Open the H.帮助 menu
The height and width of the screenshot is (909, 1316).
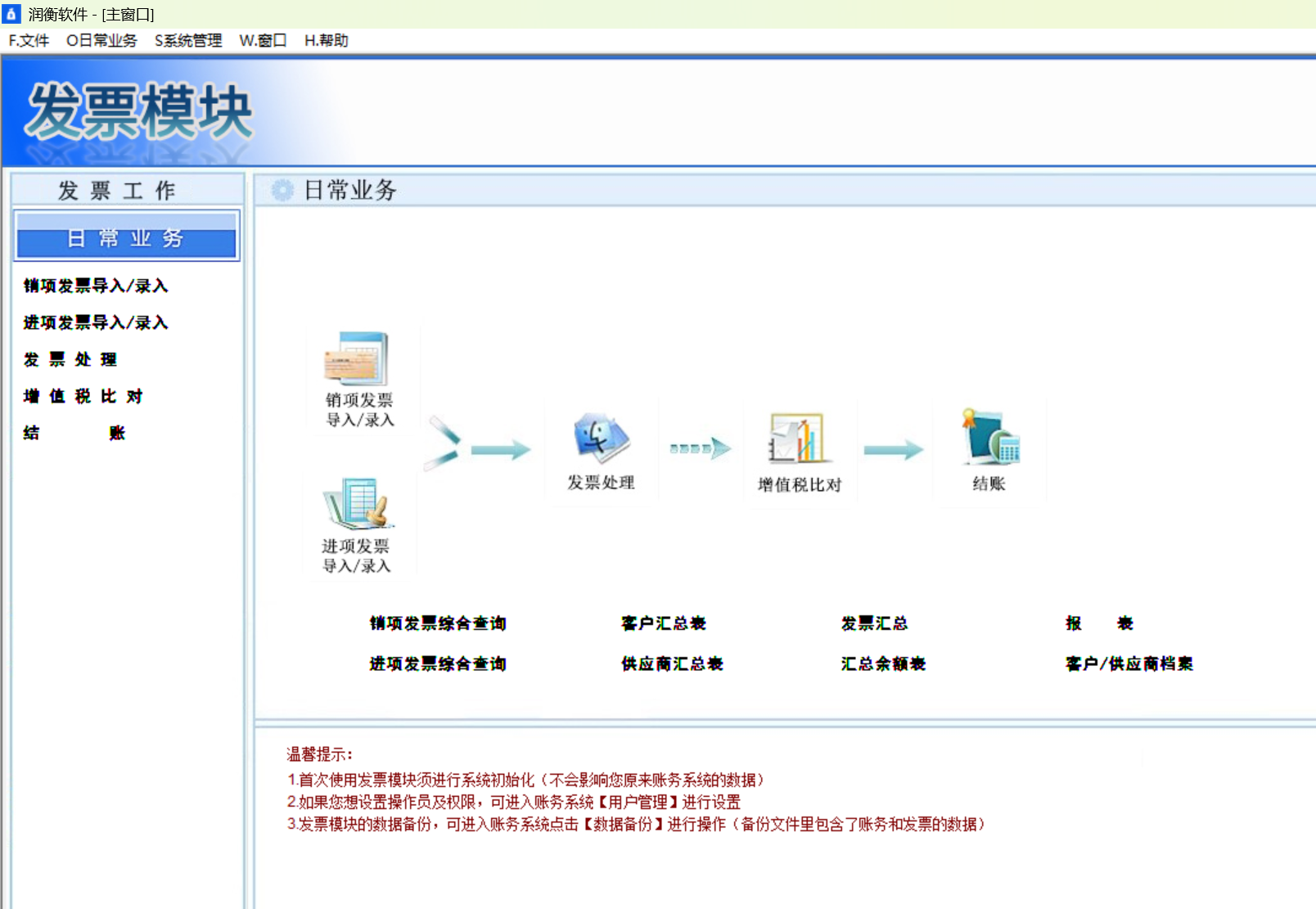pos(327,40)
